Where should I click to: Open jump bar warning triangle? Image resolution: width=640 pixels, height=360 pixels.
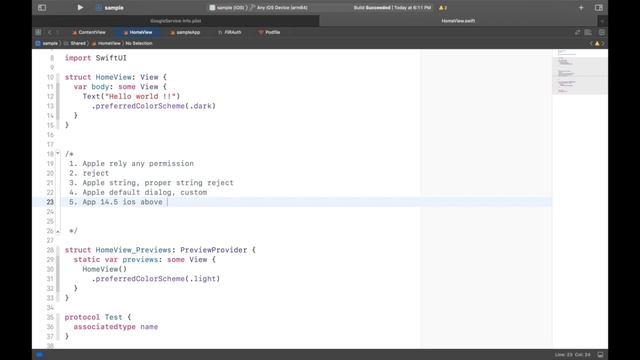[597, 43]
